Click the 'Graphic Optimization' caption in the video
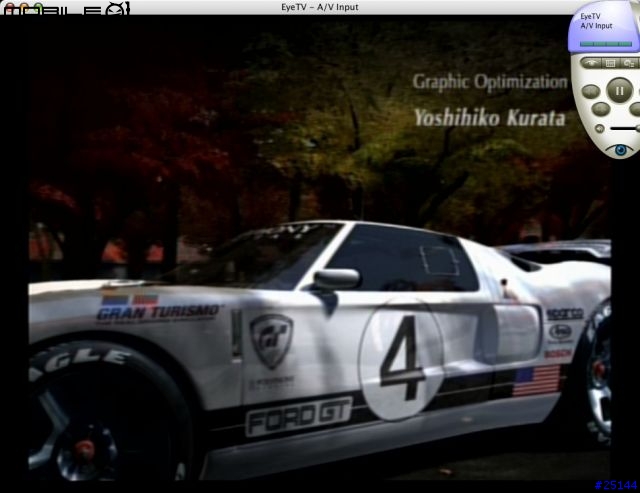The image size is (640, 493). click(x=490, y=82)
